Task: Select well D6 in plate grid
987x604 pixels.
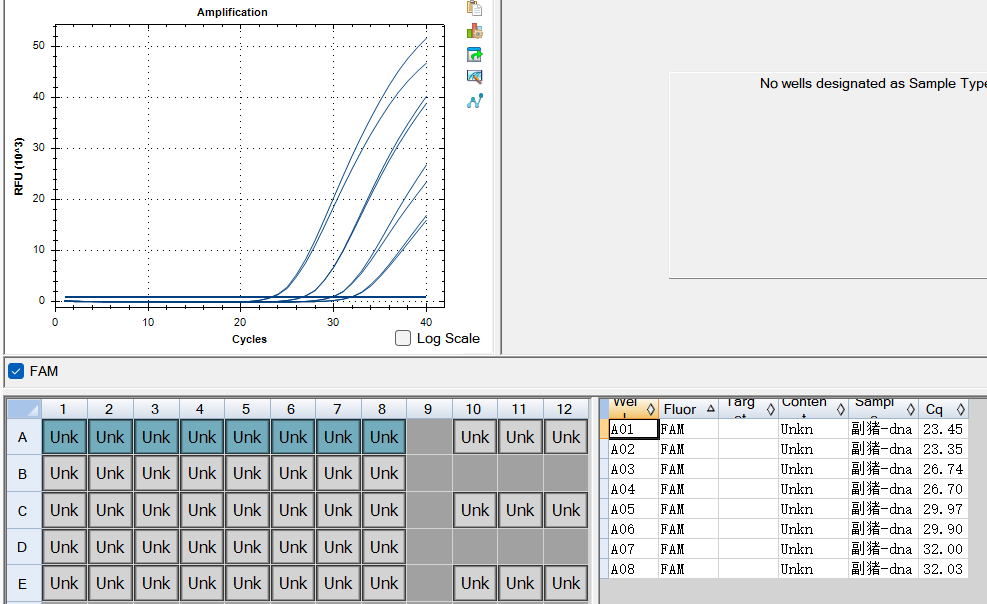Action: tap(293, 547)
